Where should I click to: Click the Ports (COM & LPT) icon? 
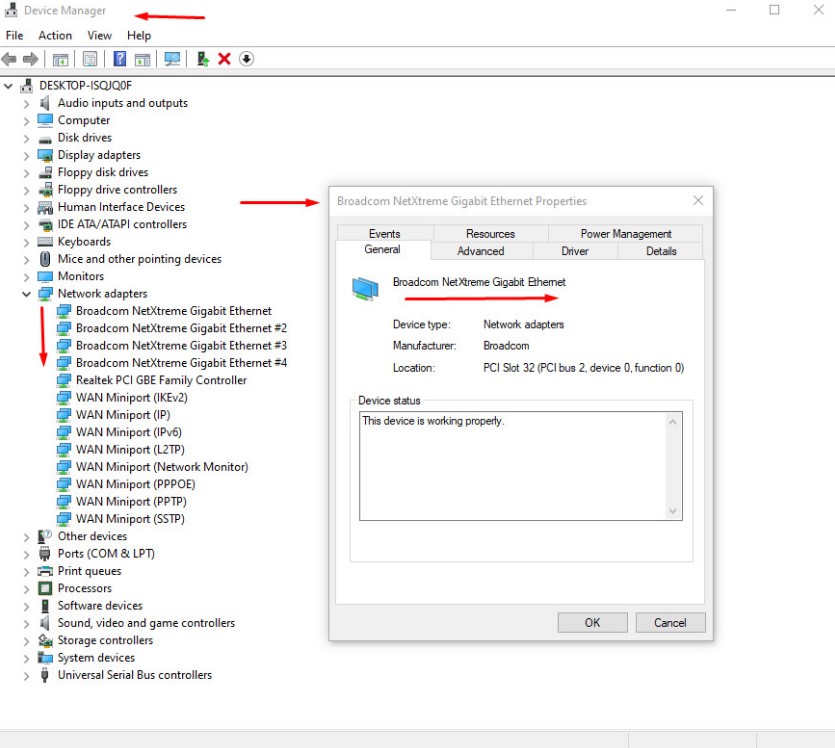[45, 554]
